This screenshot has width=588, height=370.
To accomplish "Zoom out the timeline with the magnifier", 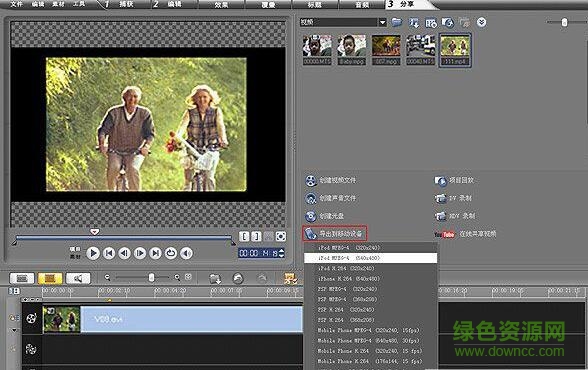I will [107, 277].
